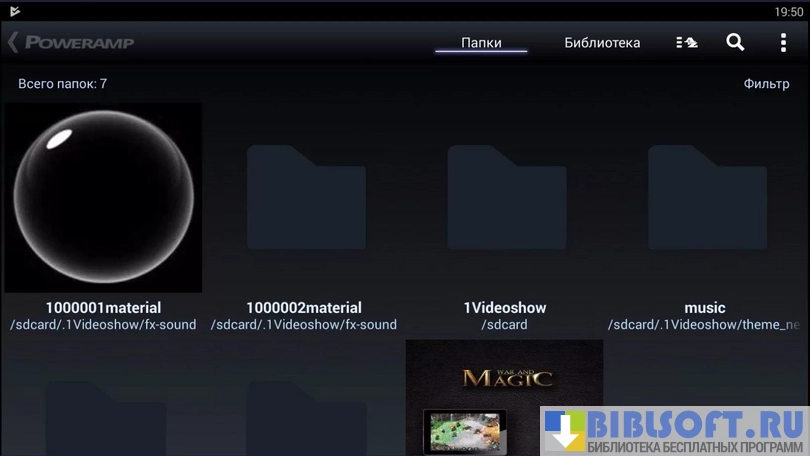Click the 19:50 clock in status bar
The image size is (810, 456).
click(x=788, y=12)
